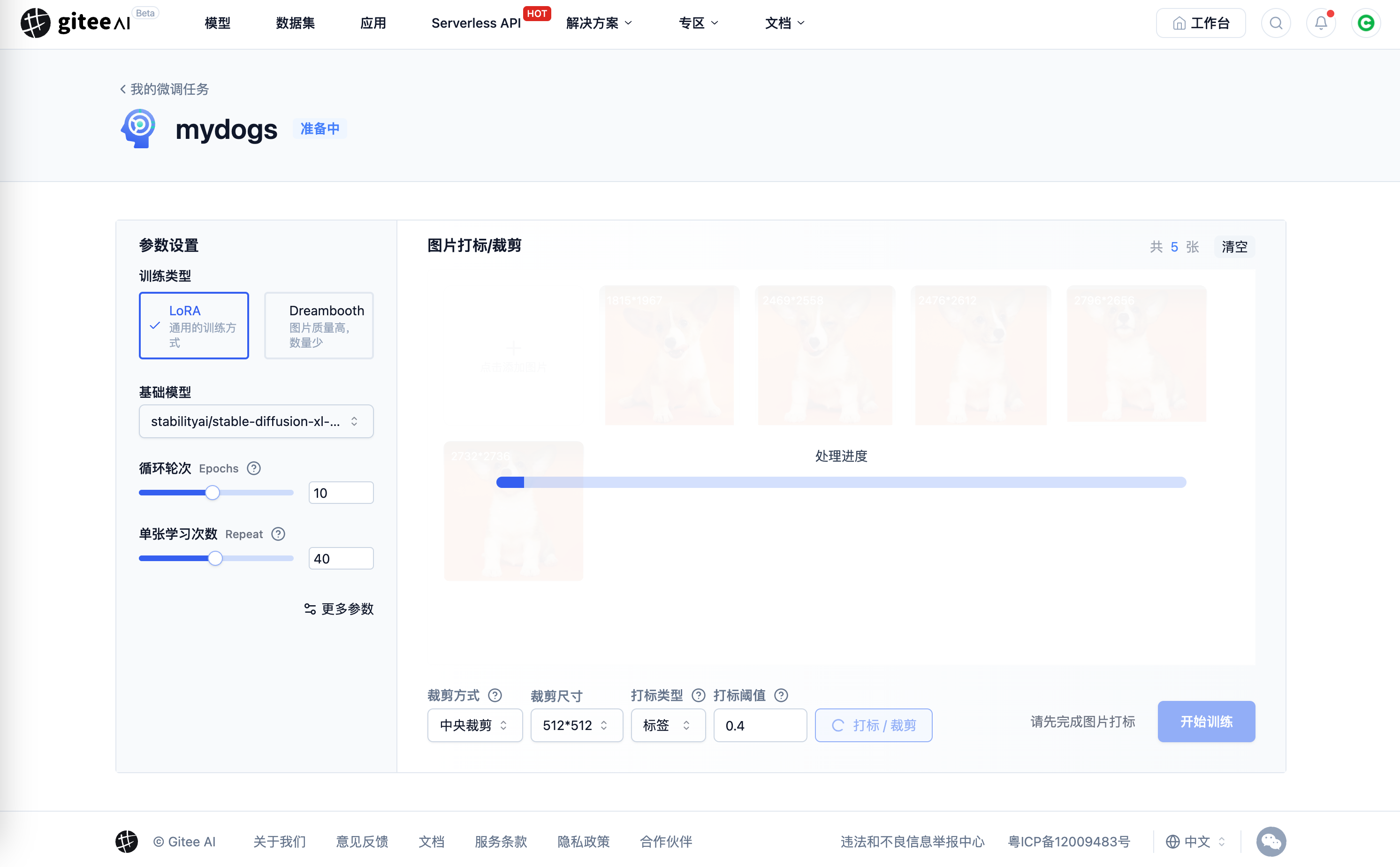The height and width of the screenshot is (867, 1400).
Task: Open crop size dropdown 512*512
Action: point(576,725)
